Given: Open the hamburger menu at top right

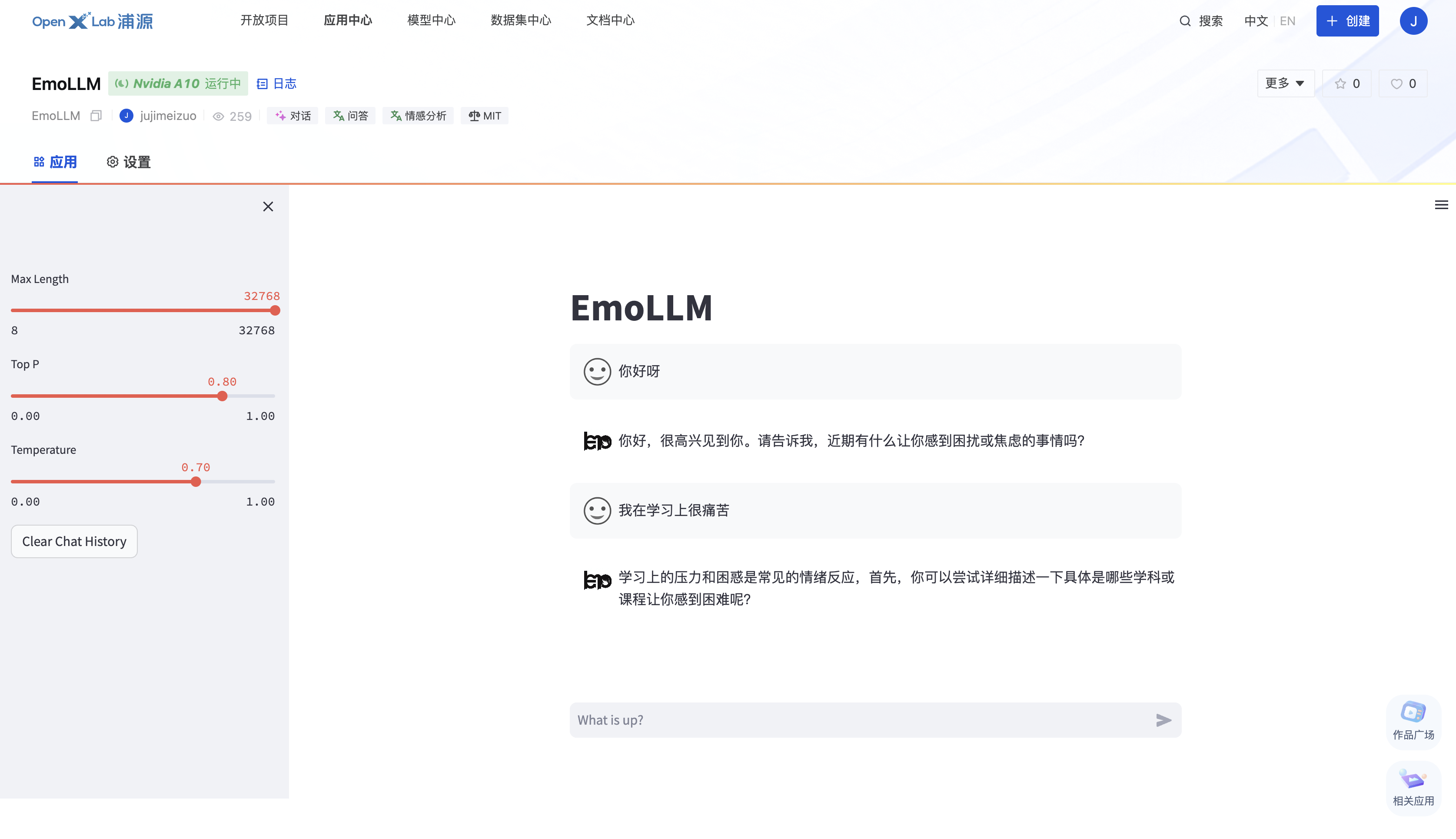Looking at the screenshot, I should (1441, 205).
